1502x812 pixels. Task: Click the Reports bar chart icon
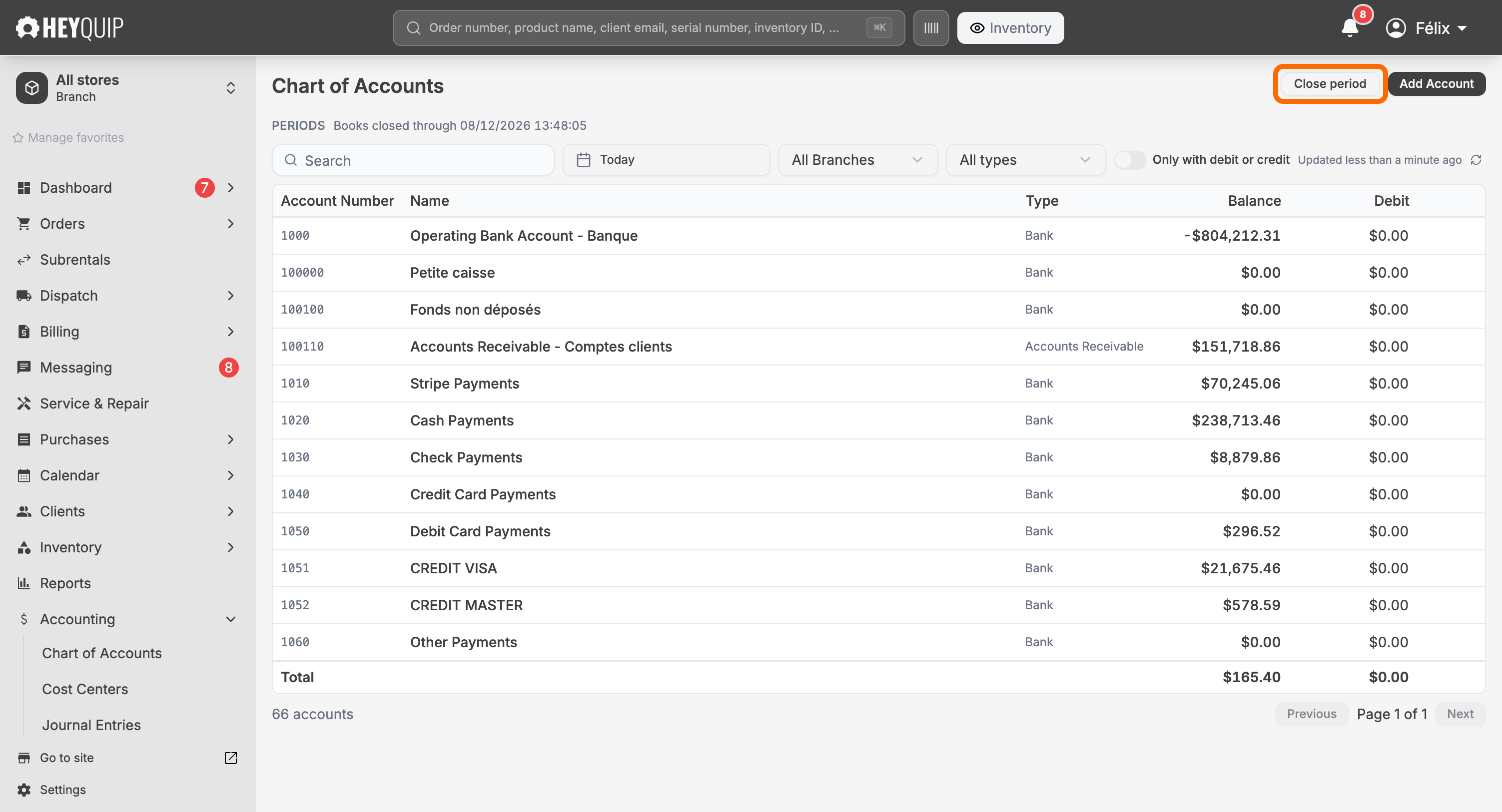point(24,583)
